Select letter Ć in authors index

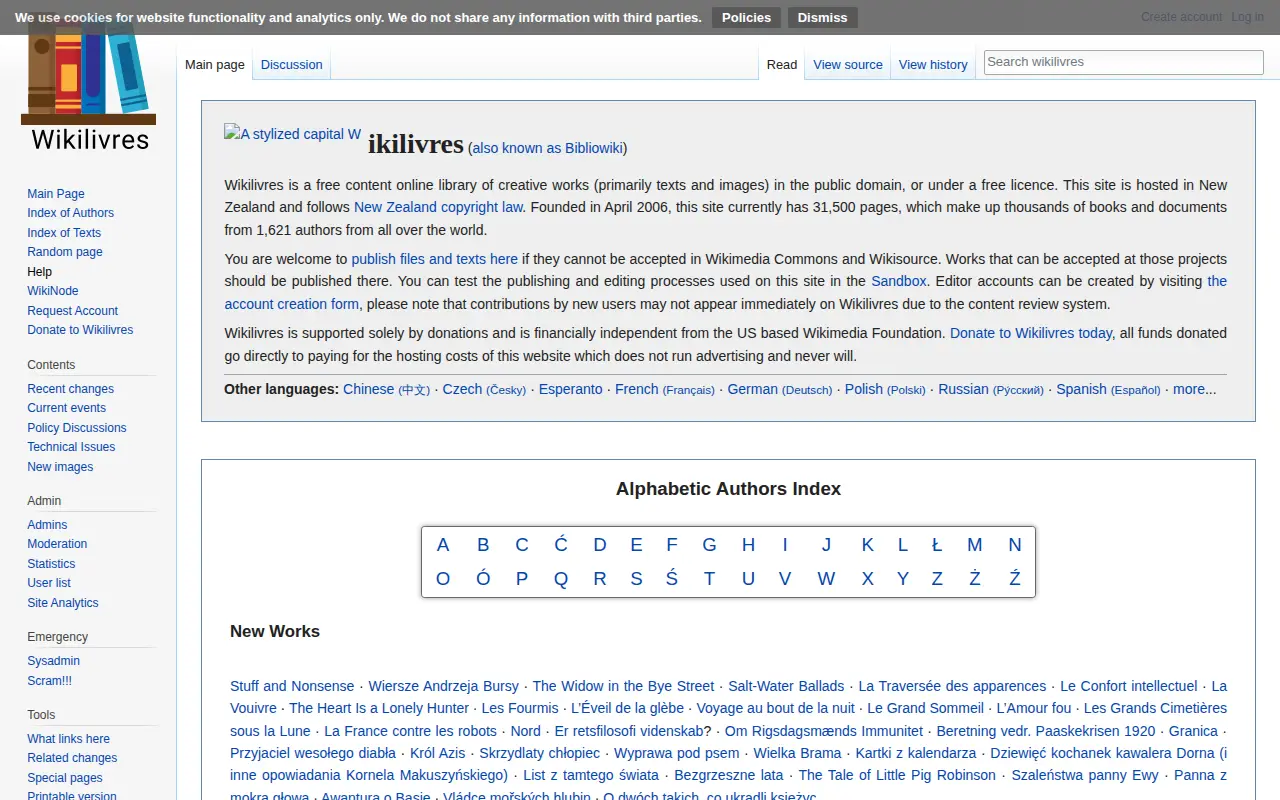[561, 545]
